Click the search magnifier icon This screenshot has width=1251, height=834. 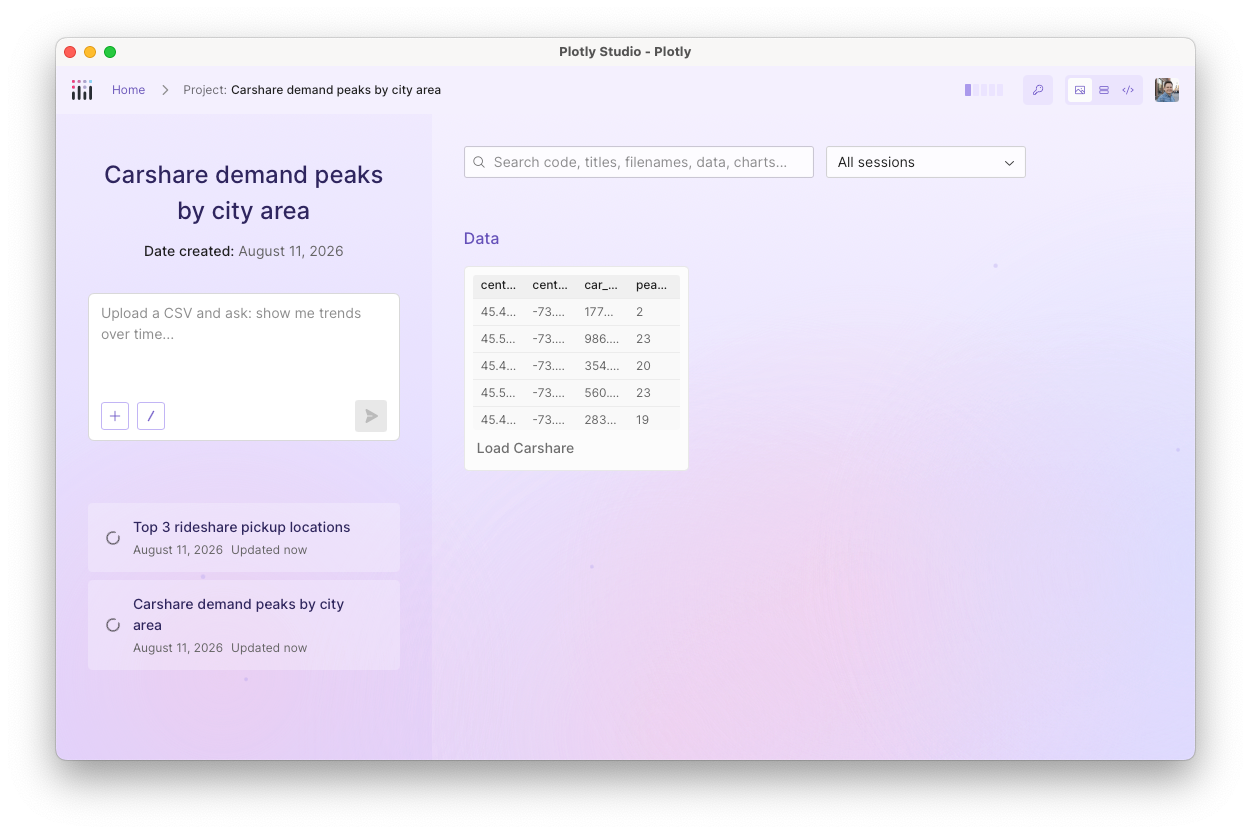479,162
